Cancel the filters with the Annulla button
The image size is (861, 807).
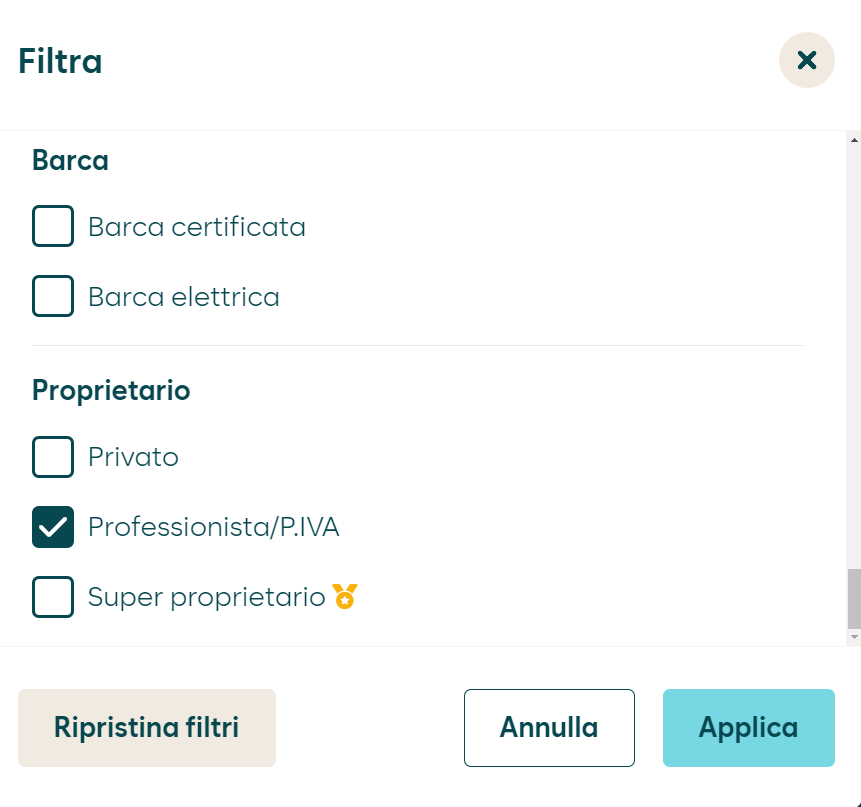click(549, 728)
